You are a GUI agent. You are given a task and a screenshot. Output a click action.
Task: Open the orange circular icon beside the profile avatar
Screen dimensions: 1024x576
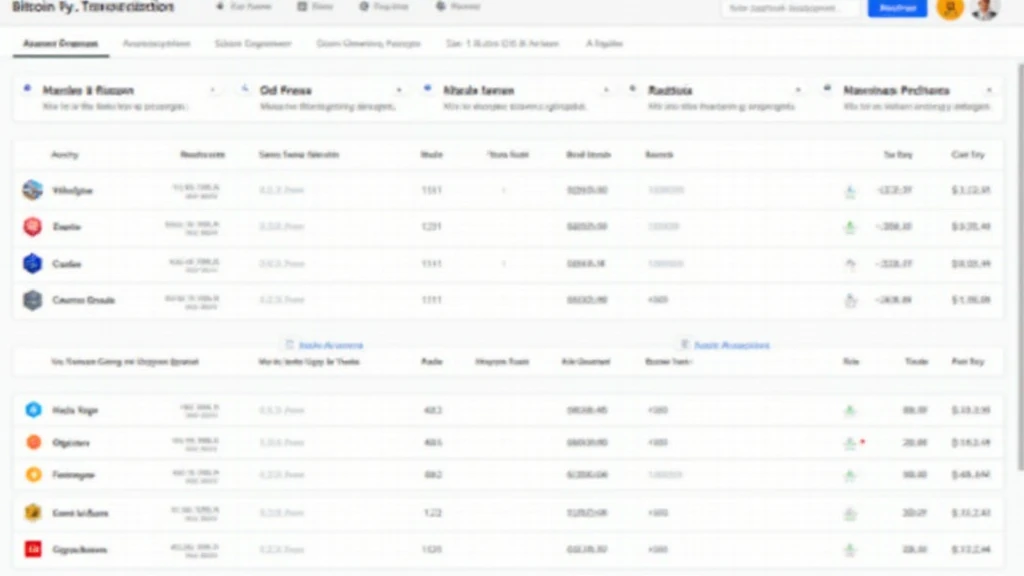951,9
